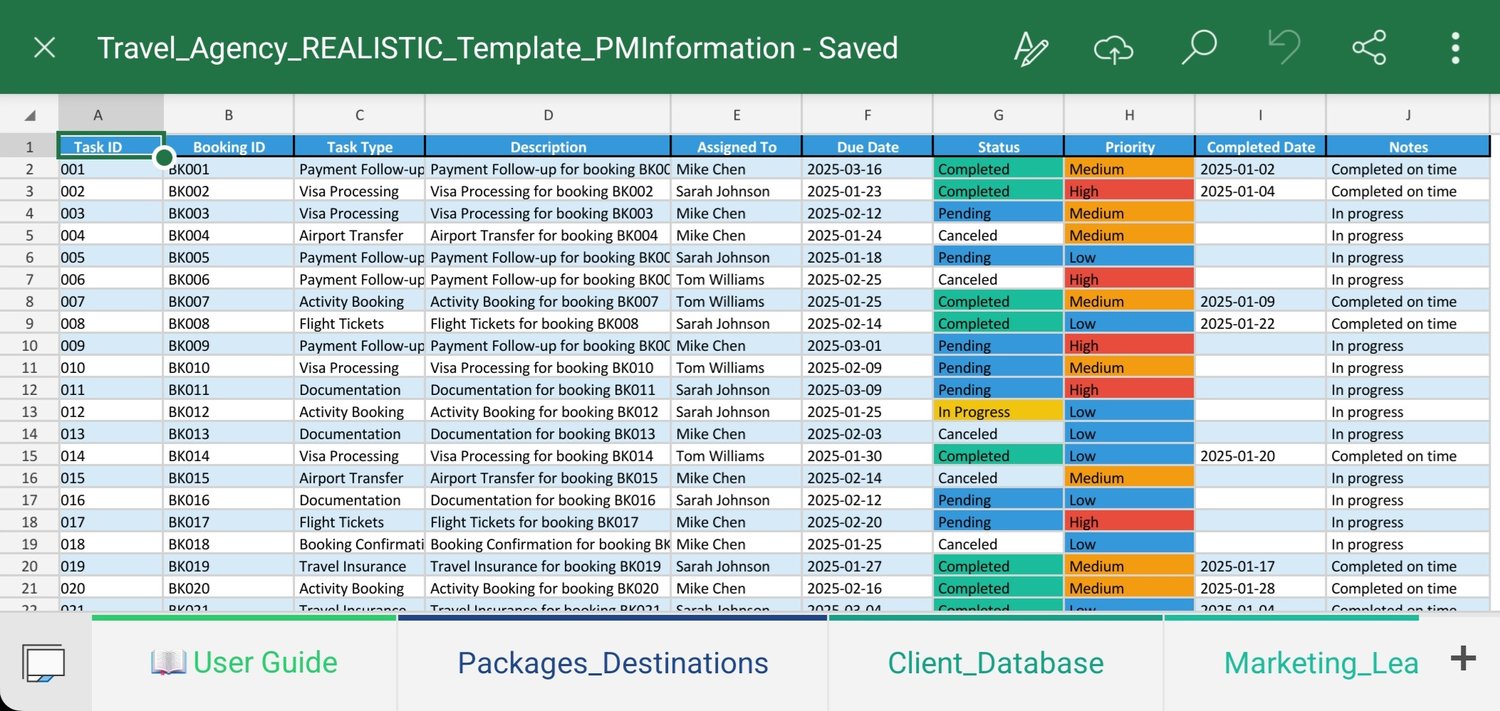
Task: Switch to the Client_Database sheet tab
Action: (x=995, y=662)
